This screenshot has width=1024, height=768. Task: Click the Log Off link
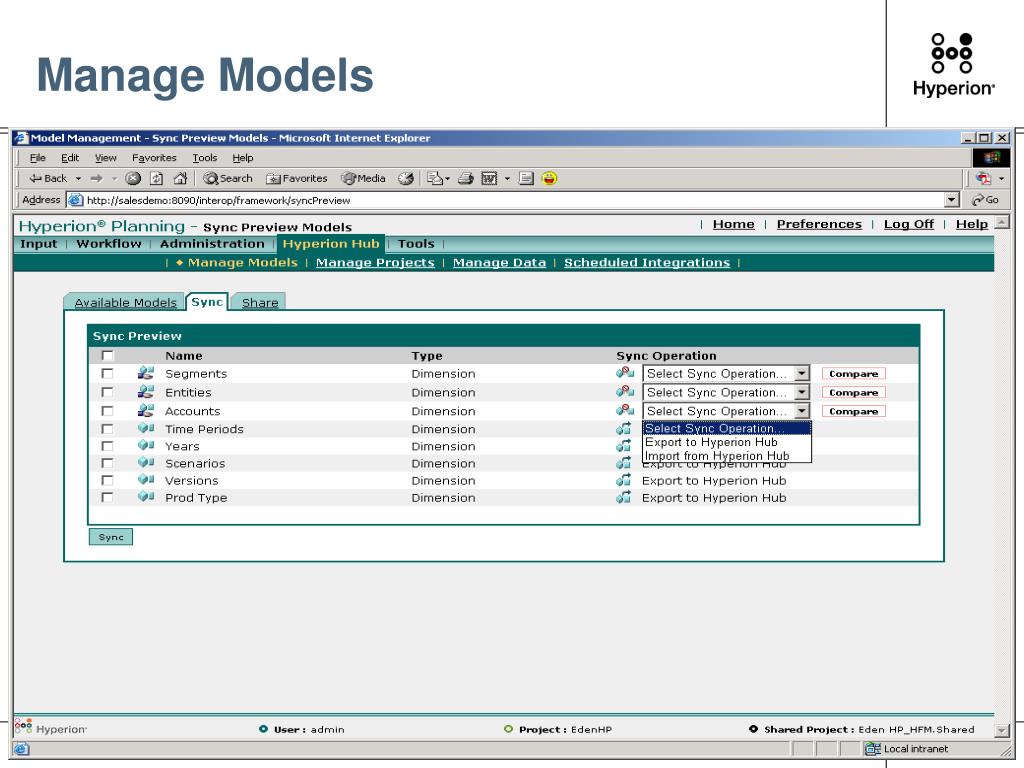pos(908,224)
